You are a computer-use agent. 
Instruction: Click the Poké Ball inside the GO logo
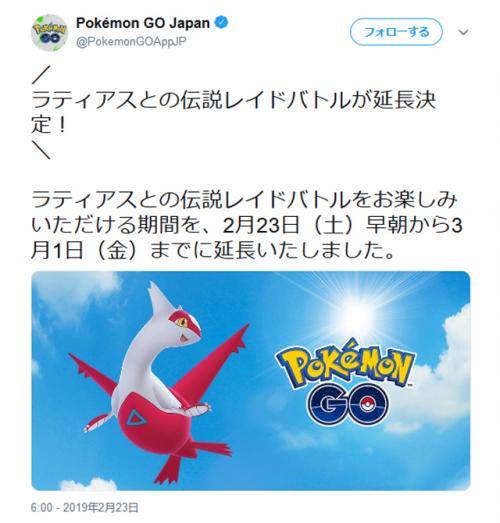pos(368,404)
